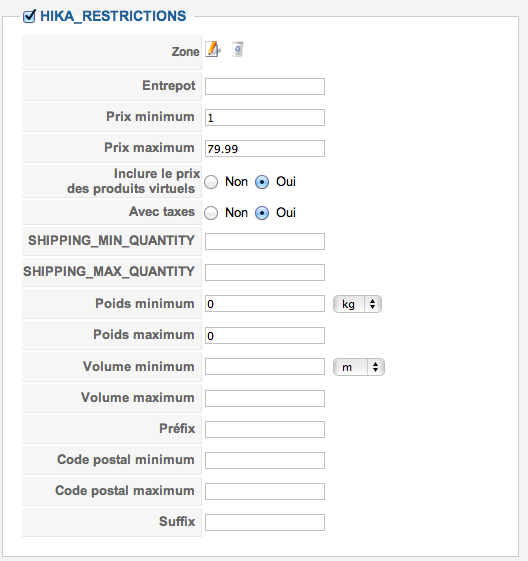Focus the Suffix input field
Image resolution: width=528 pixels, height=561 pixels.
265,522
